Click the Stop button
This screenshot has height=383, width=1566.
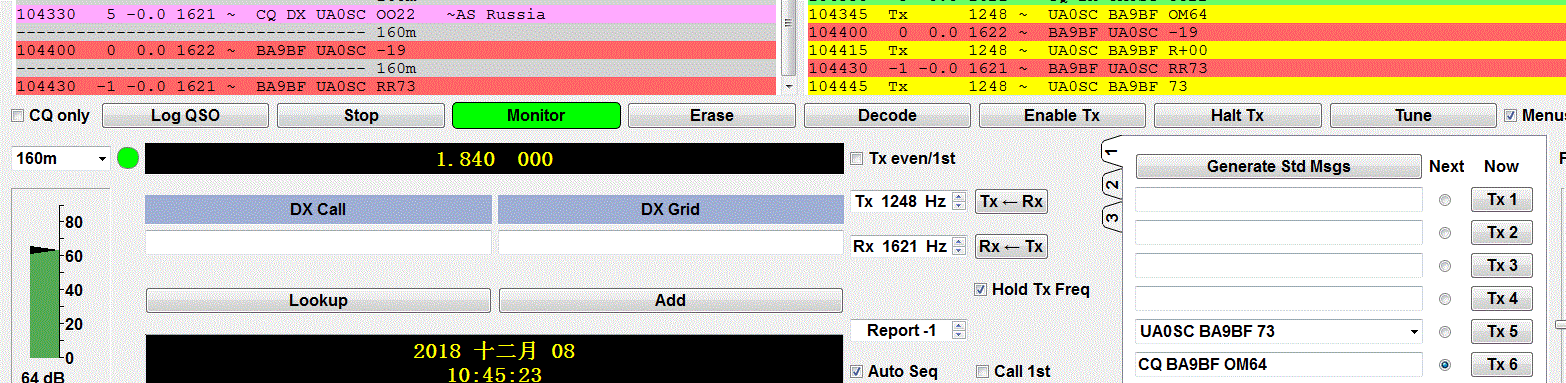click(361, 115)
